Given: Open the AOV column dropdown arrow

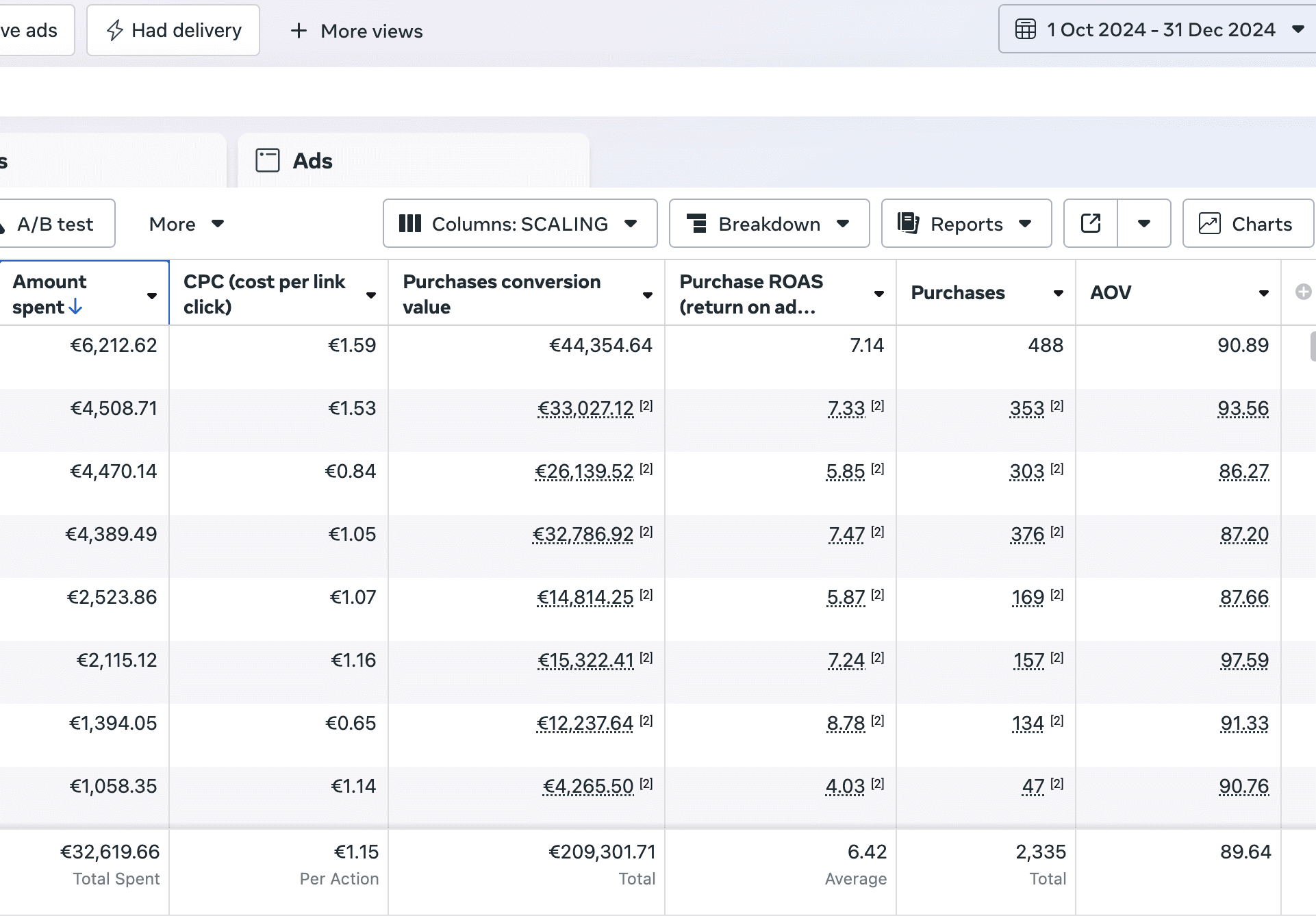Looking at the screenshot, I should pyautogui.click(x=1263, y=293).
